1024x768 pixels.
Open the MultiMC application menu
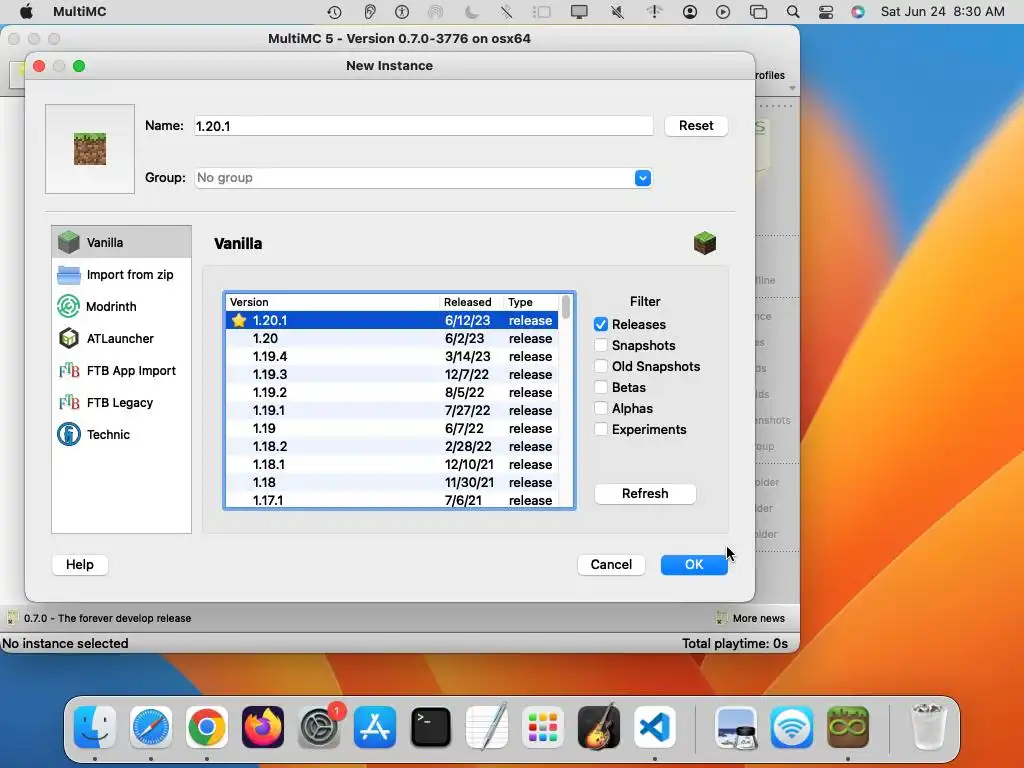point(80,12)
